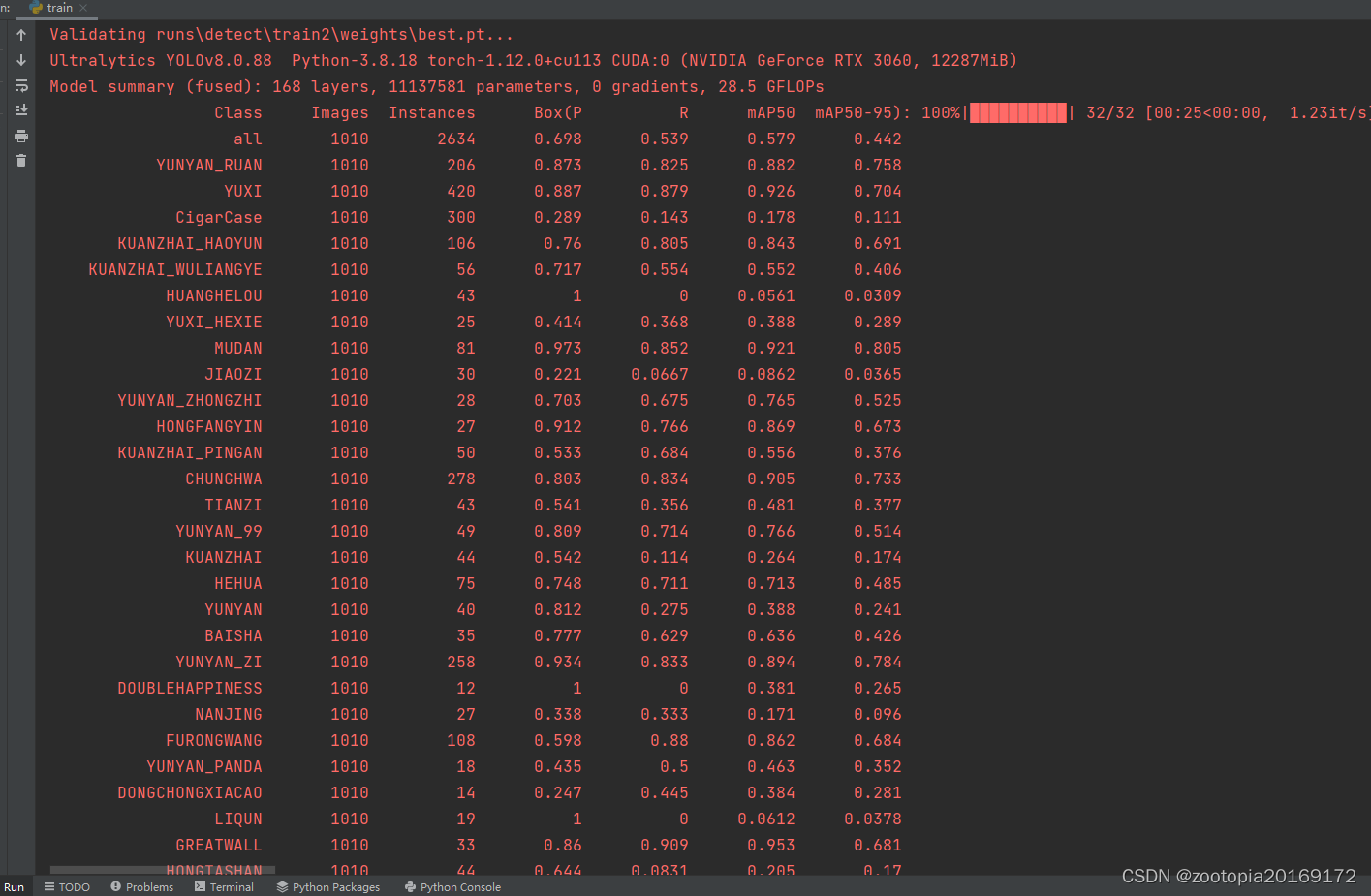This screenshot has height=896, width=1371.
Task: Click the FURONGWANG class name
Action: [x=214, y=741]
